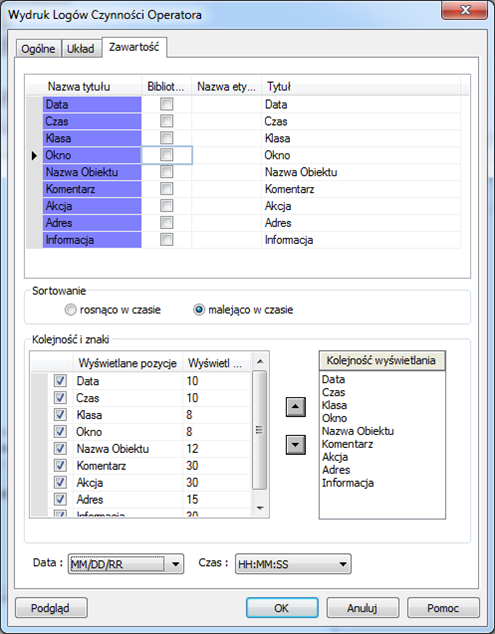495x634 pixels.
Task: Click the Anuluj button
Action: click(x=363, y=608)
